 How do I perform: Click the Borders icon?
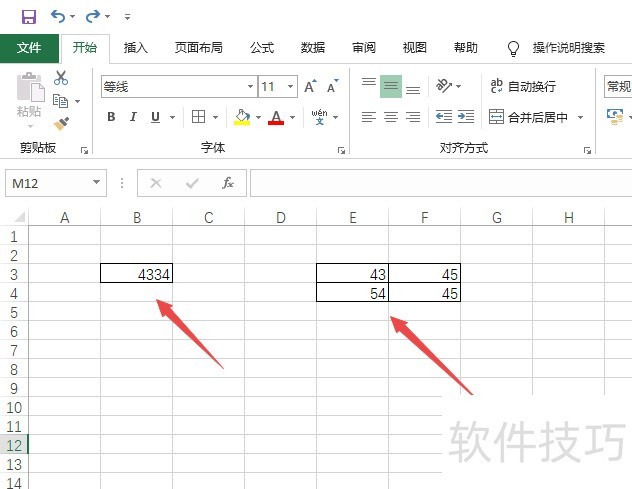[199, 117]
